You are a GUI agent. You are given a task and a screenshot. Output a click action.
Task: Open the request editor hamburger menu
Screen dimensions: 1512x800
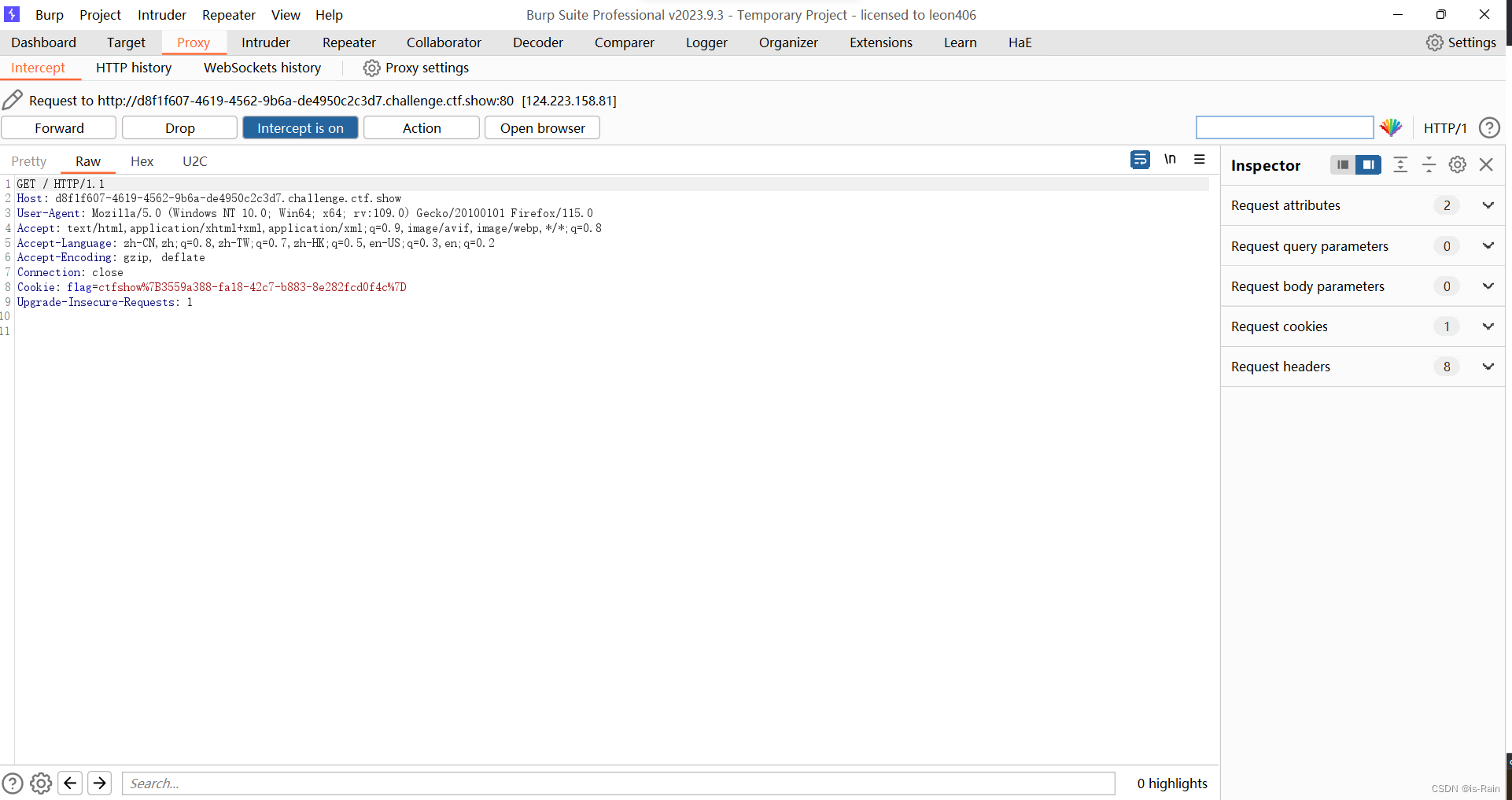pyautogui.click(x=1200, y=160)
